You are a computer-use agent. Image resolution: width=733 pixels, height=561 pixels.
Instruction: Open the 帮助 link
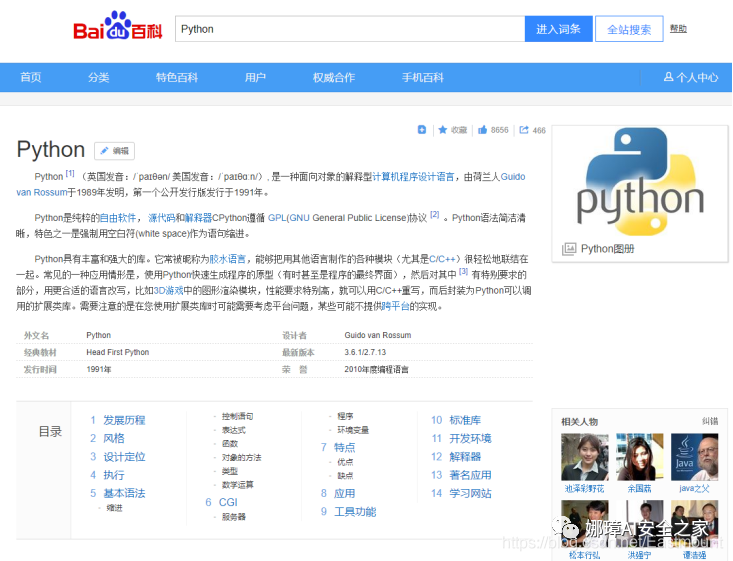click(678, 29)
